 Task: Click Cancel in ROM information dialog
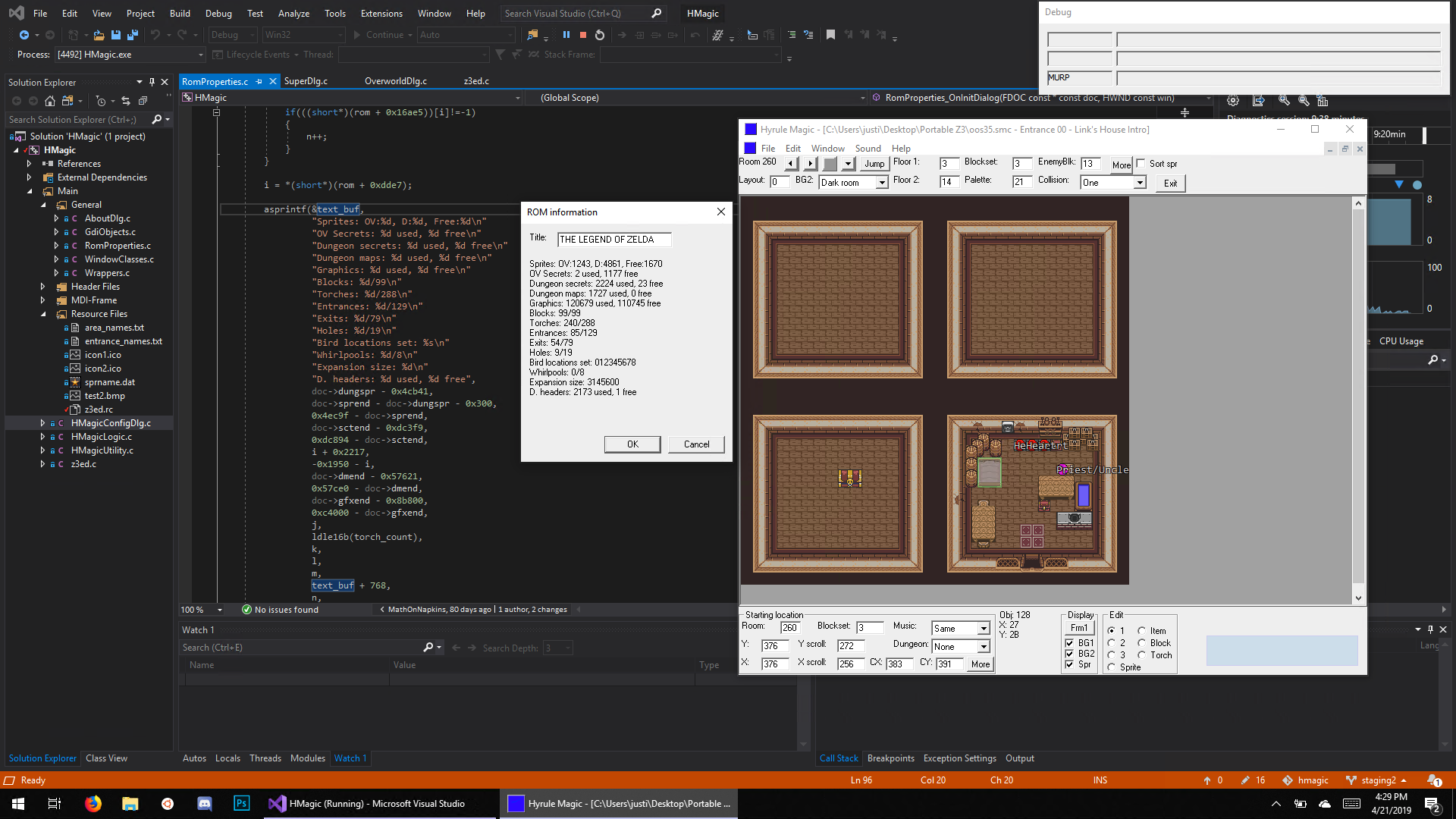coord(696,444)
